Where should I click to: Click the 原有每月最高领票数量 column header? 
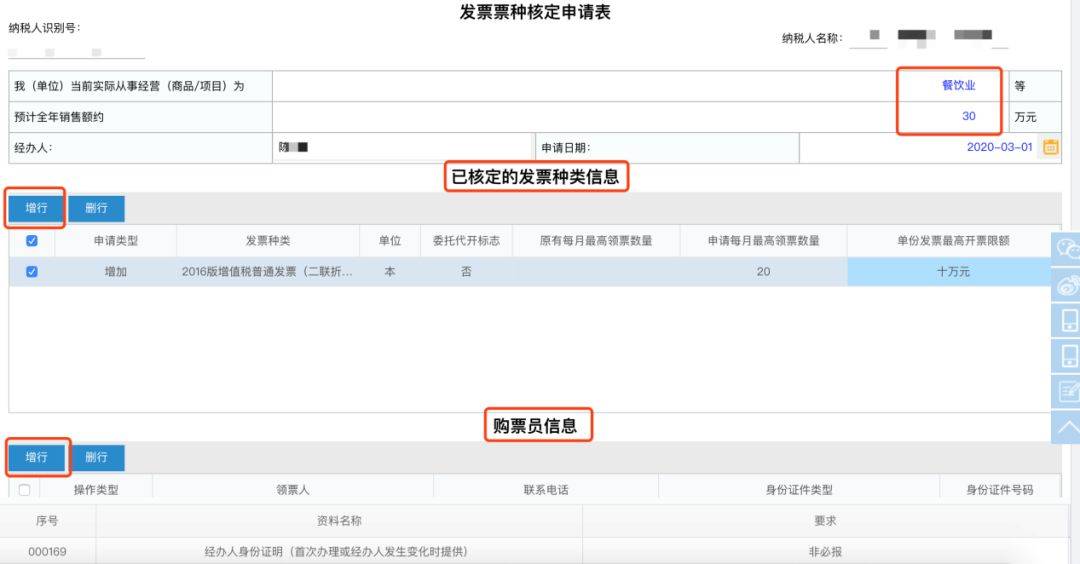click(x=596, y=241)
